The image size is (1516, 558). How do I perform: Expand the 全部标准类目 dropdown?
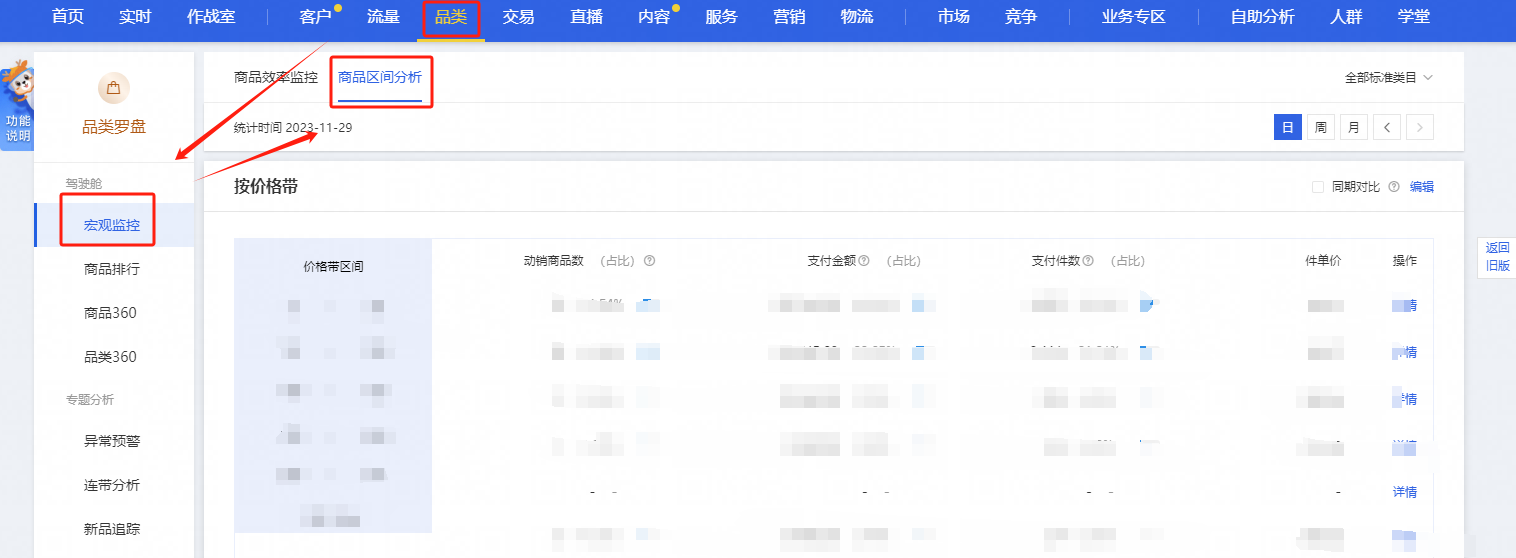click(x=1388, y=77)
